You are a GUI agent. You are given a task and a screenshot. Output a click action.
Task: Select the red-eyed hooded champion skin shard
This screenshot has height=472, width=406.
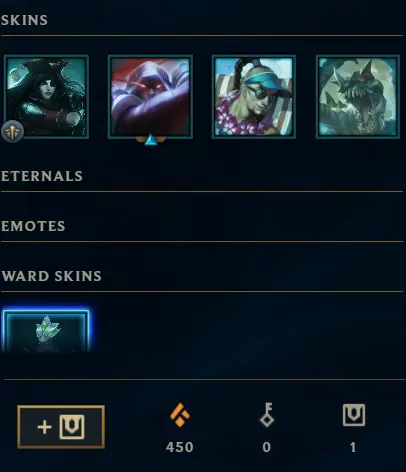150,97
